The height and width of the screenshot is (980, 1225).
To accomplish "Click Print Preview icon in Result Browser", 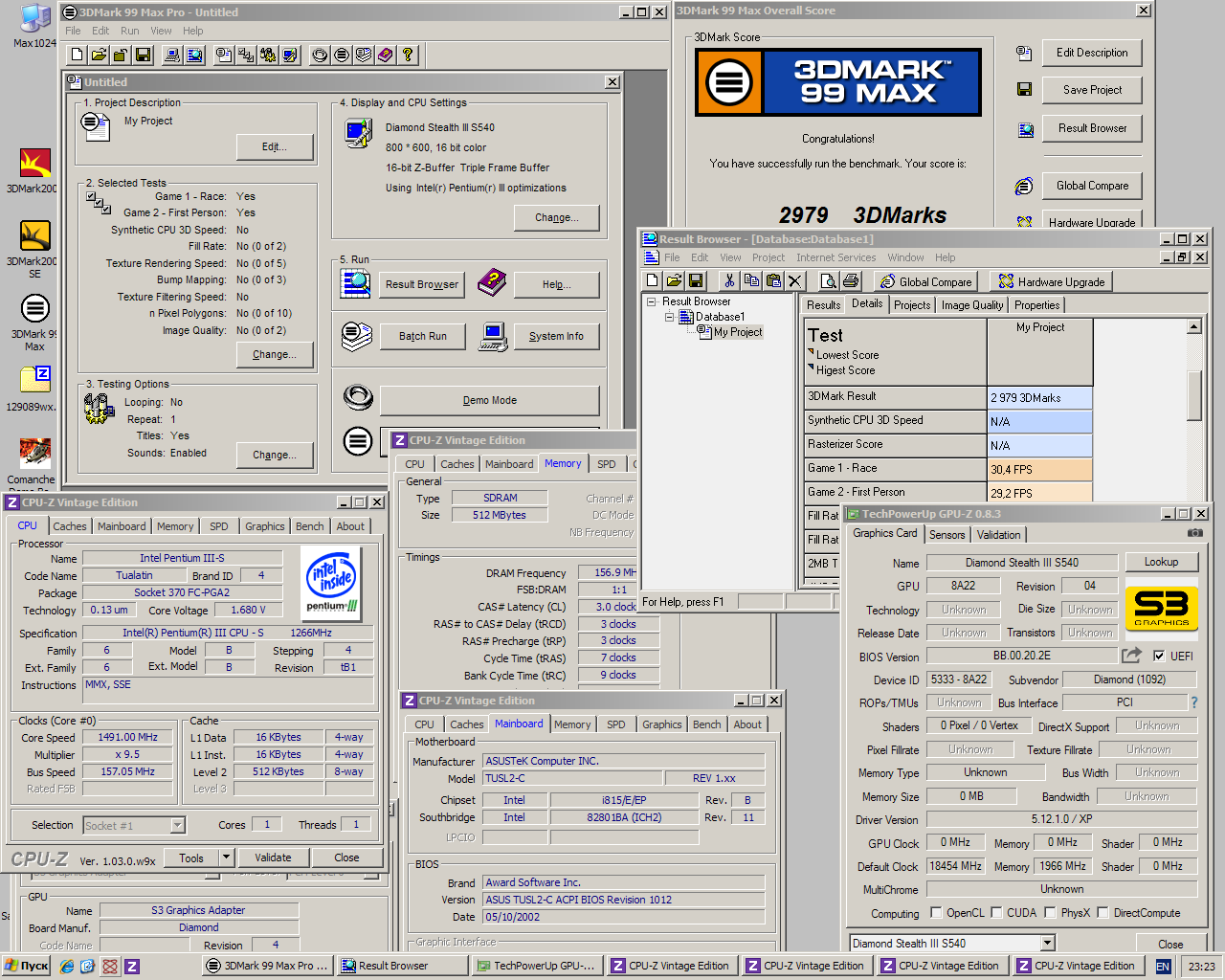I will [x=829, y=280].
